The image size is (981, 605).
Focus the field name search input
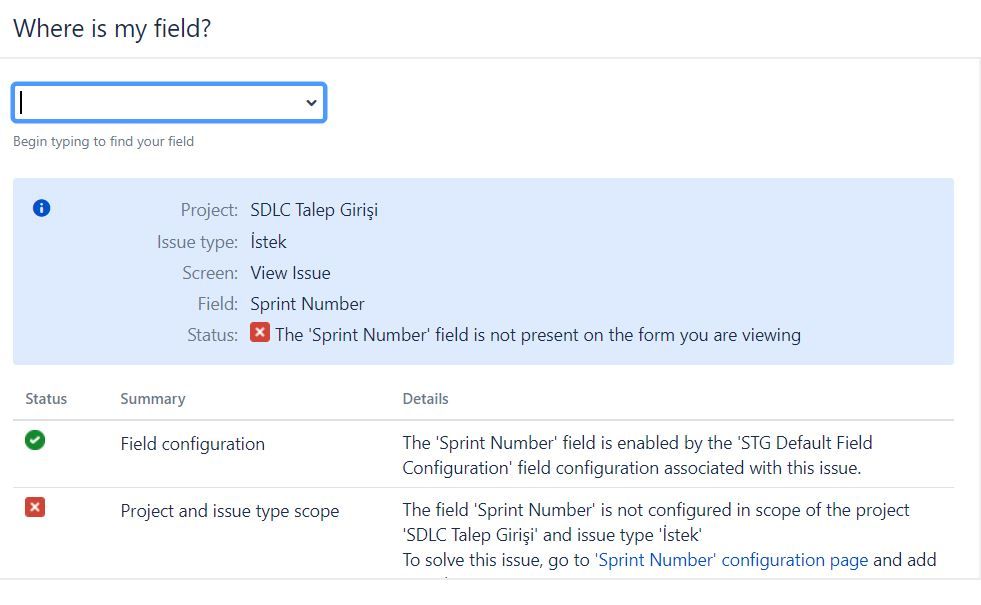click(x=169, y=103)
